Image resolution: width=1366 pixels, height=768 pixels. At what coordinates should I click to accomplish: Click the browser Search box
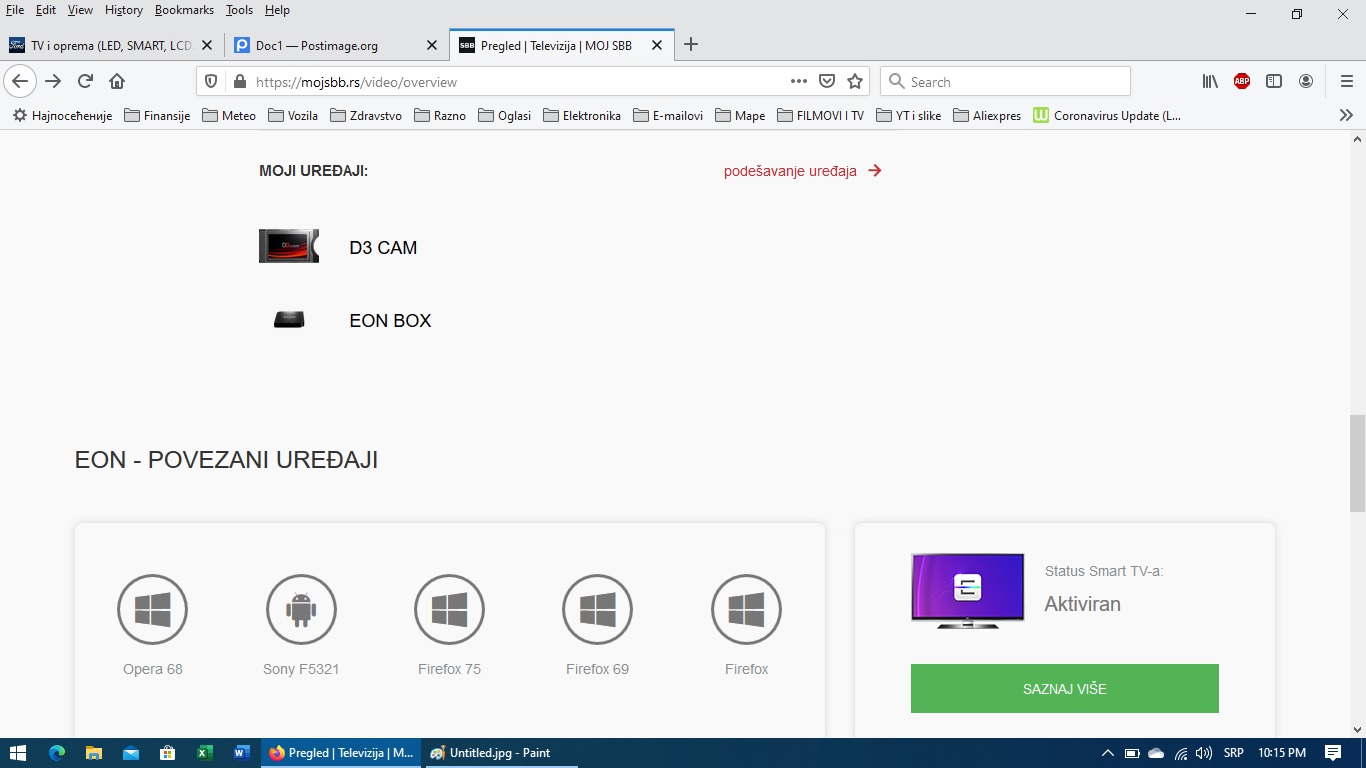click(x=1005, y=81)
